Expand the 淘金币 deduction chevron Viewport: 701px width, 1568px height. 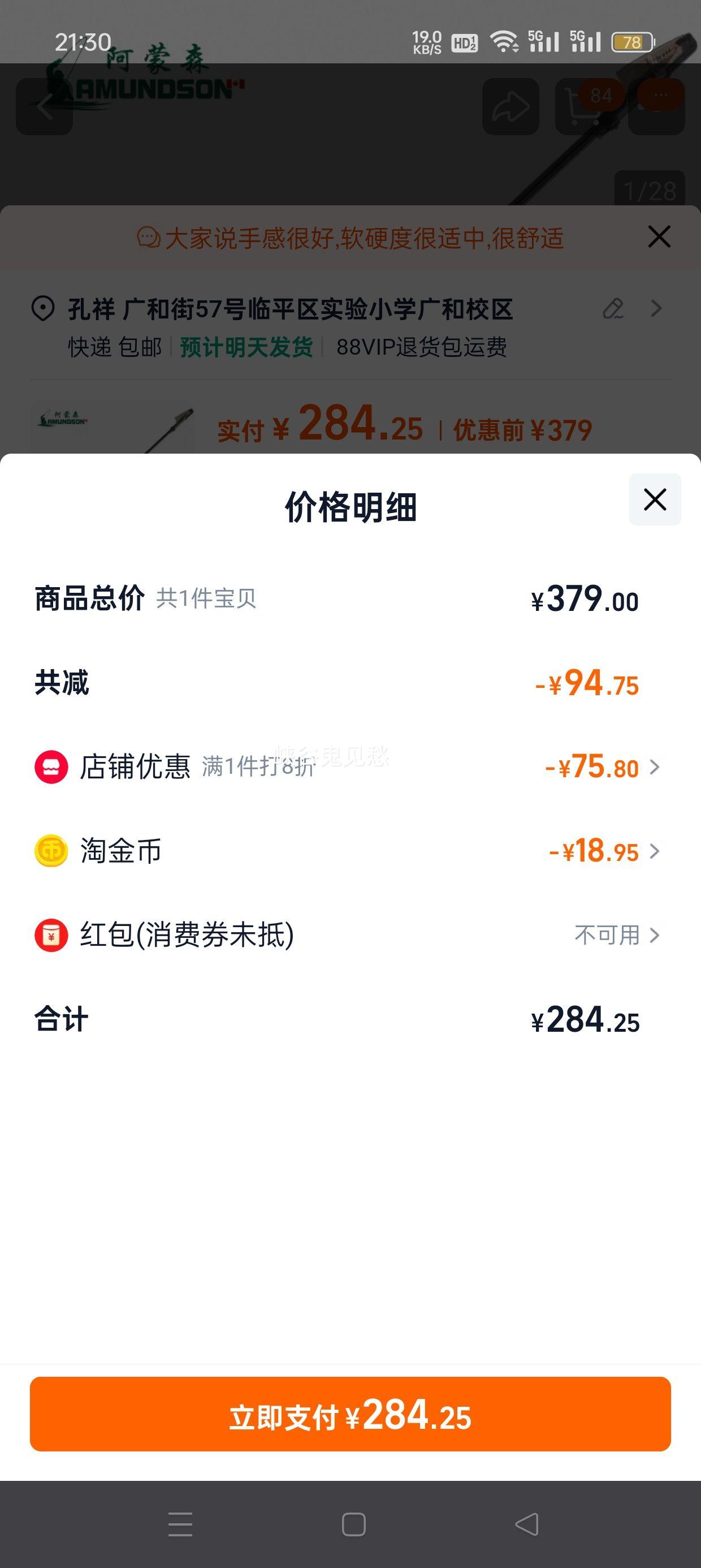pyautogui.click(x=655, y=851)
